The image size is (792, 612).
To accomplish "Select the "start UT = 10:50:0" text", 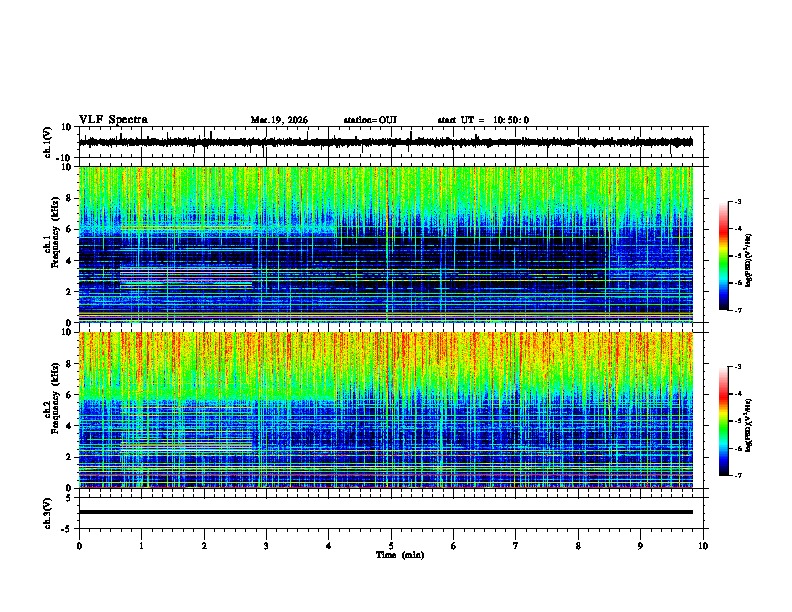I will (483, 120).
